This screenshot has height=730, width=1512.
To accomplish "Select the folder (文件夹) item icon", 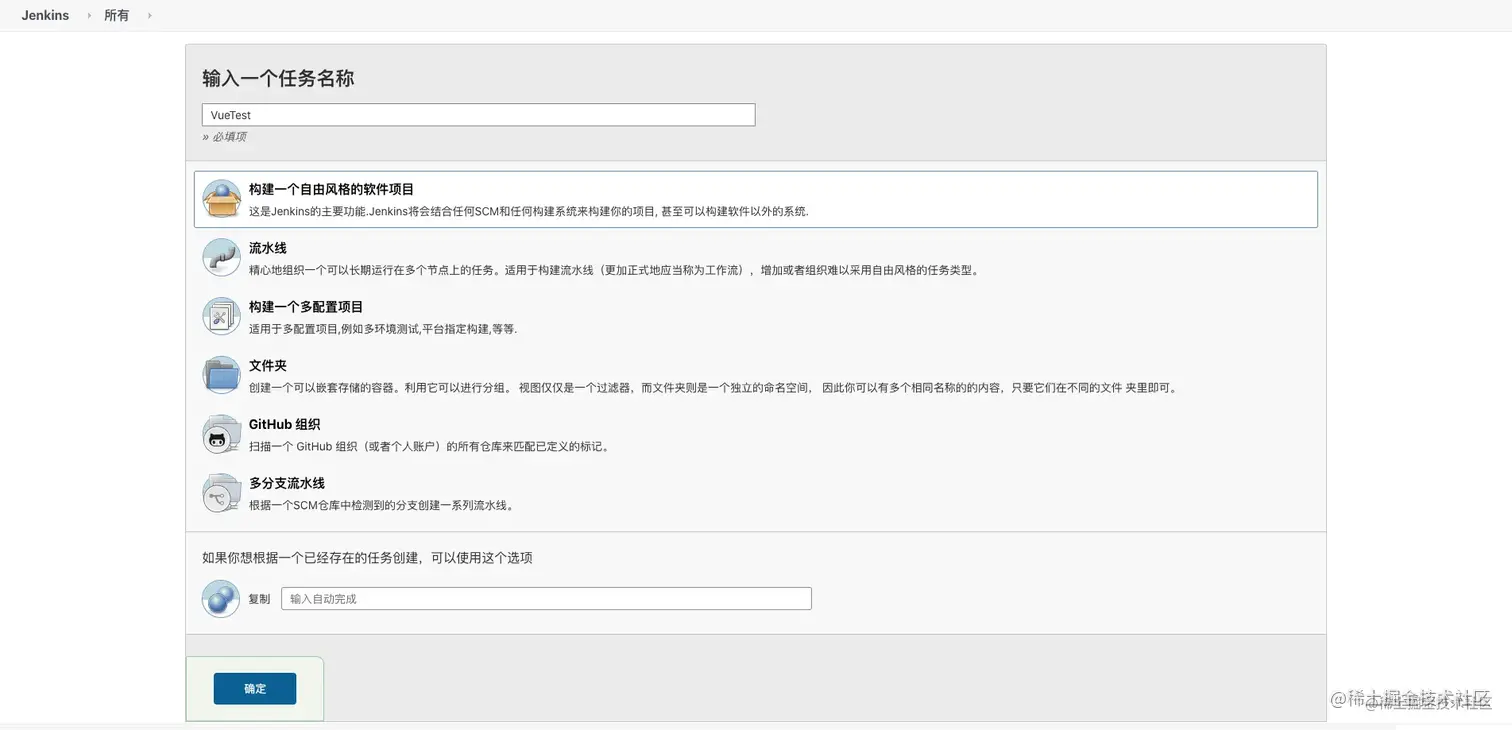I will coord(221,375).
